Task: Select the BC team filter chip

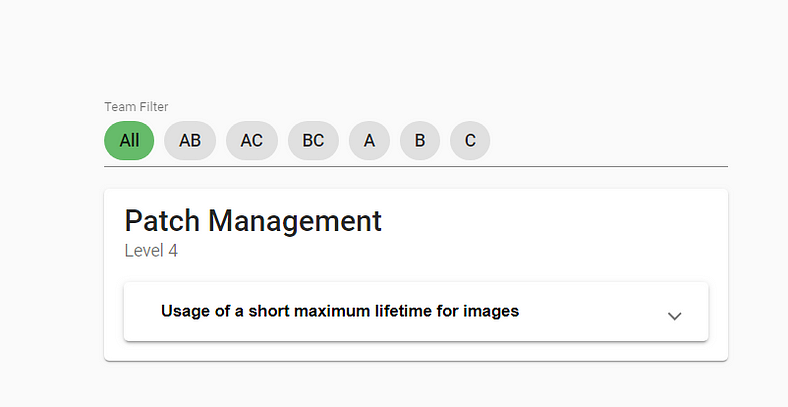Action: 313,140
